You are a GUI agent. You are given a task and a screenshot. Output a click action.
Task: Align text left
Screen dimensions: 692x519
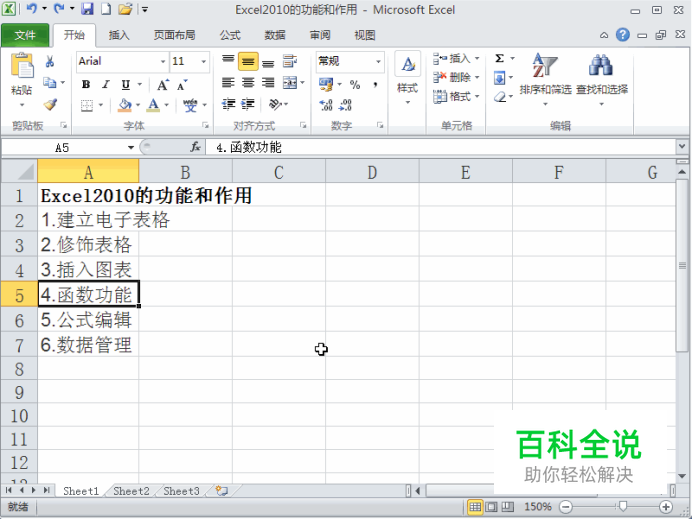pyautogui.click(x=228, y=83)
